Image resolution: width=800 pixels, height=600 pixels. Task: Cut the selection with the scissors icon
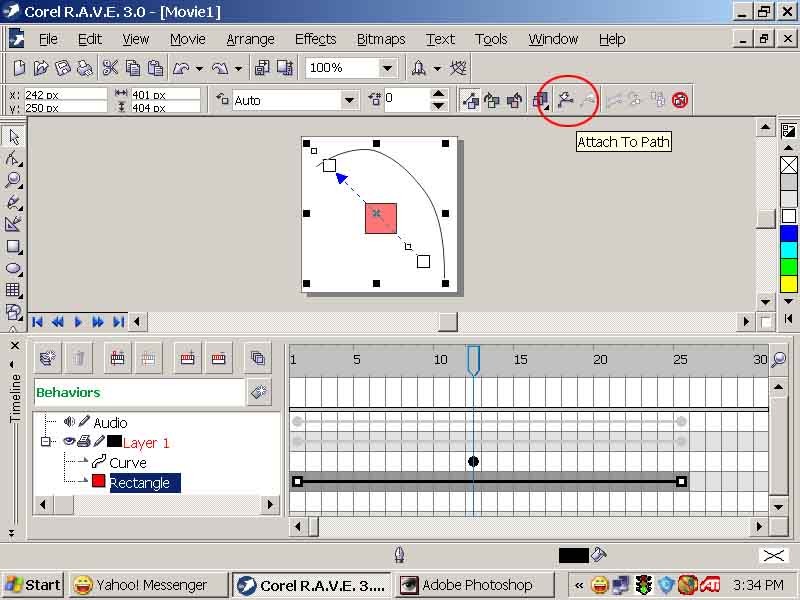110,67
